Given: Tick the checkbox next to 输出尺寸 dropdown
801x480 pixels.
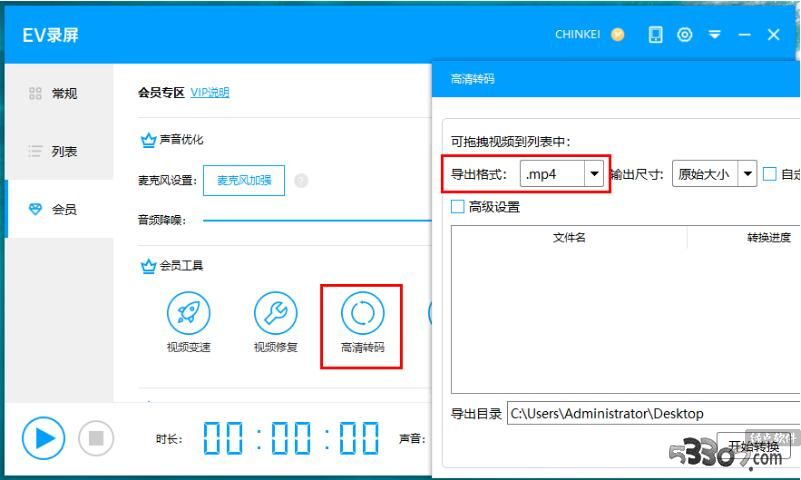Looking at the screenshot, I should [769, 174].
